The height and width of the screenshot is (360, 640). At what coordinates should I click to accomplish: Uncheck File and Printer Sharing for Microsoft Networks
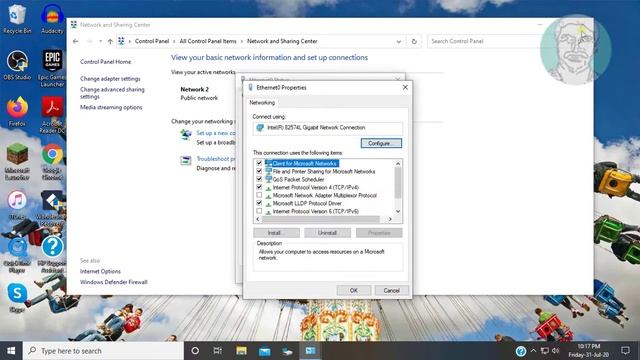(x=259, y=171)
